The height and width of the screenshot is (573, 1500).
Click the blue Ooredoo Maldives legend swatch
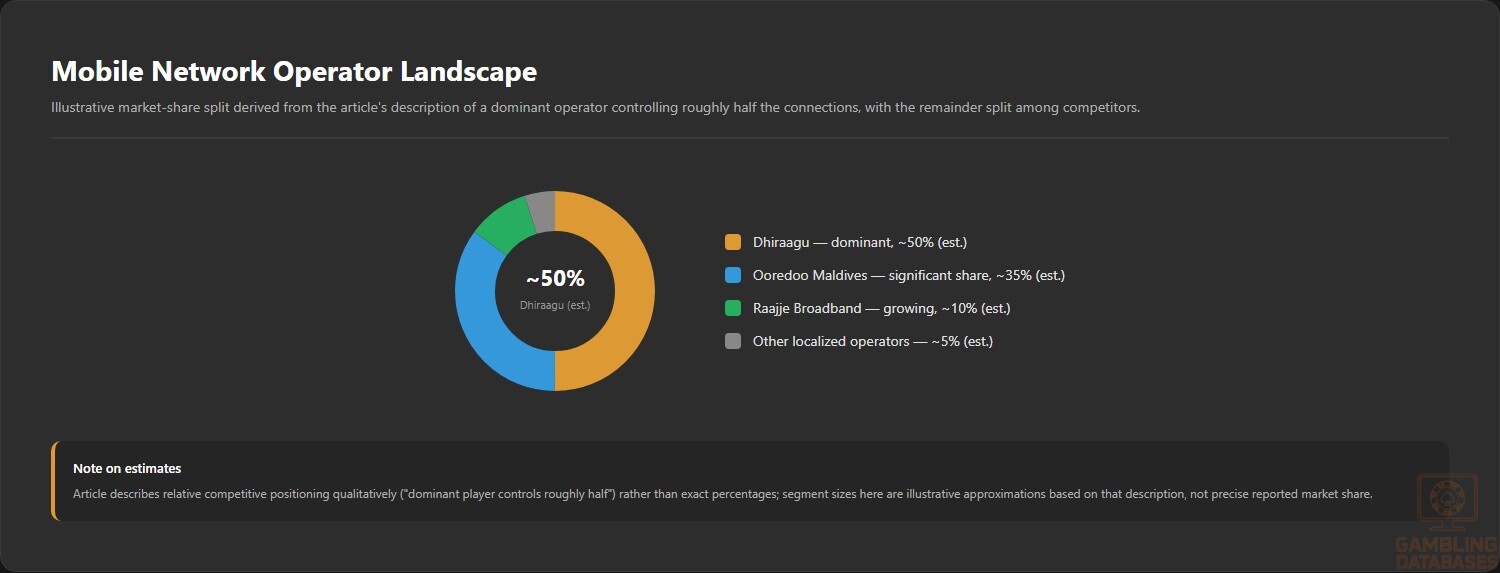733,275
